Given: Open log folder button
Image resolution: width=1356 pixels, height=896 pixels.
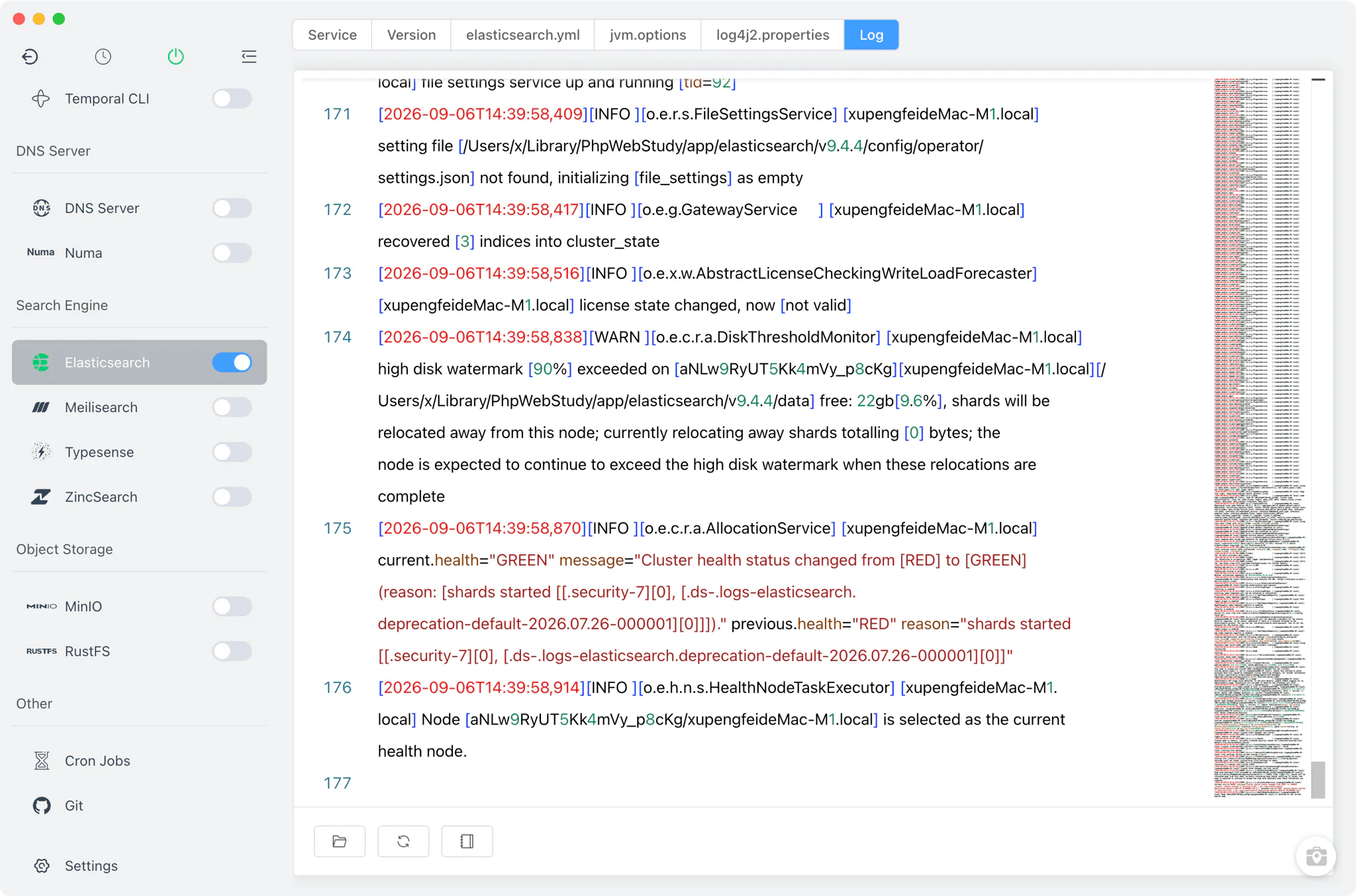Looking at the screenshot, I should click(340, 841).
